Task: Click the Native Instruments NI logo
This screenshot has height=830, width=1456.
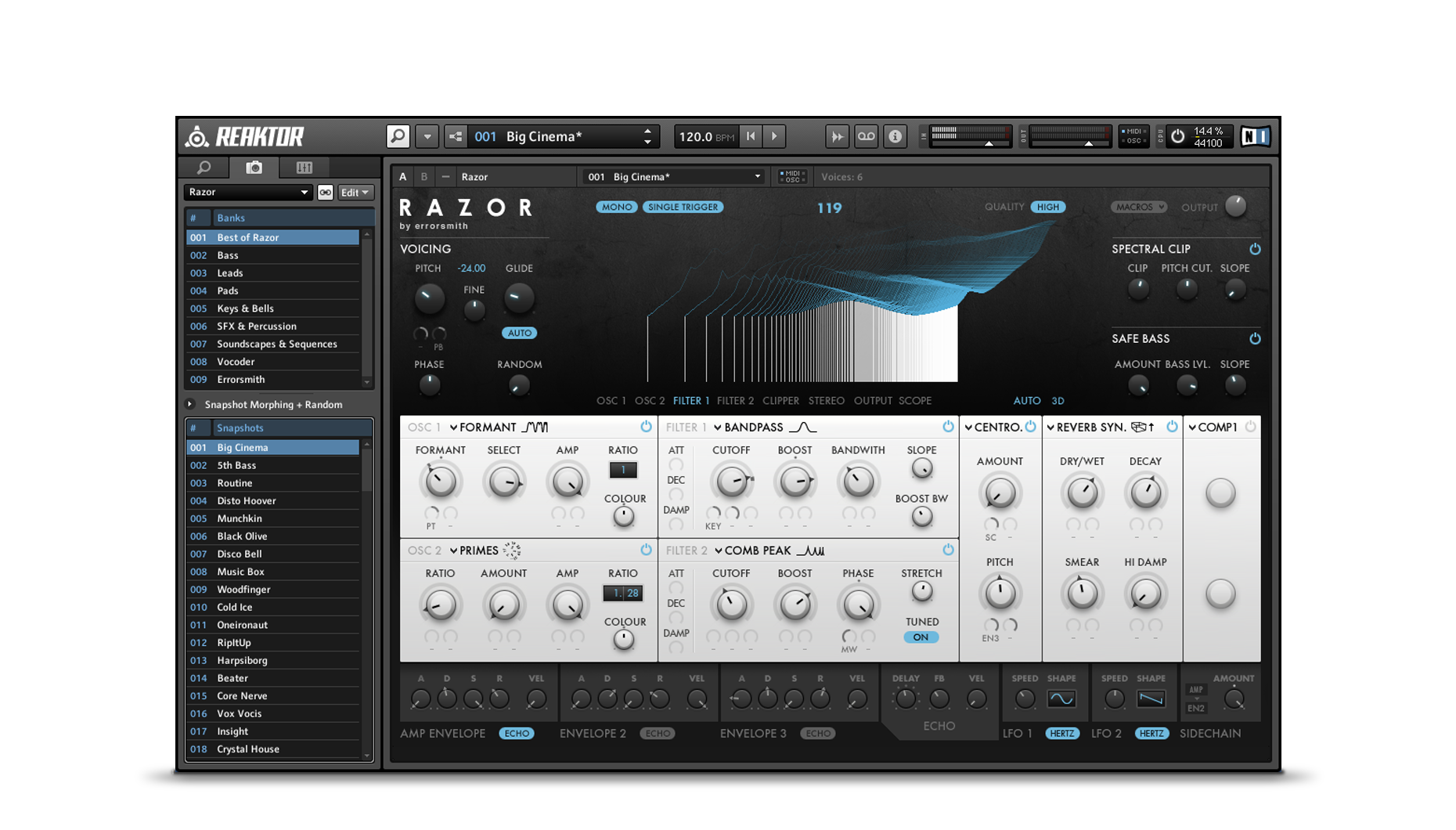Action: tap(1255, 136)
